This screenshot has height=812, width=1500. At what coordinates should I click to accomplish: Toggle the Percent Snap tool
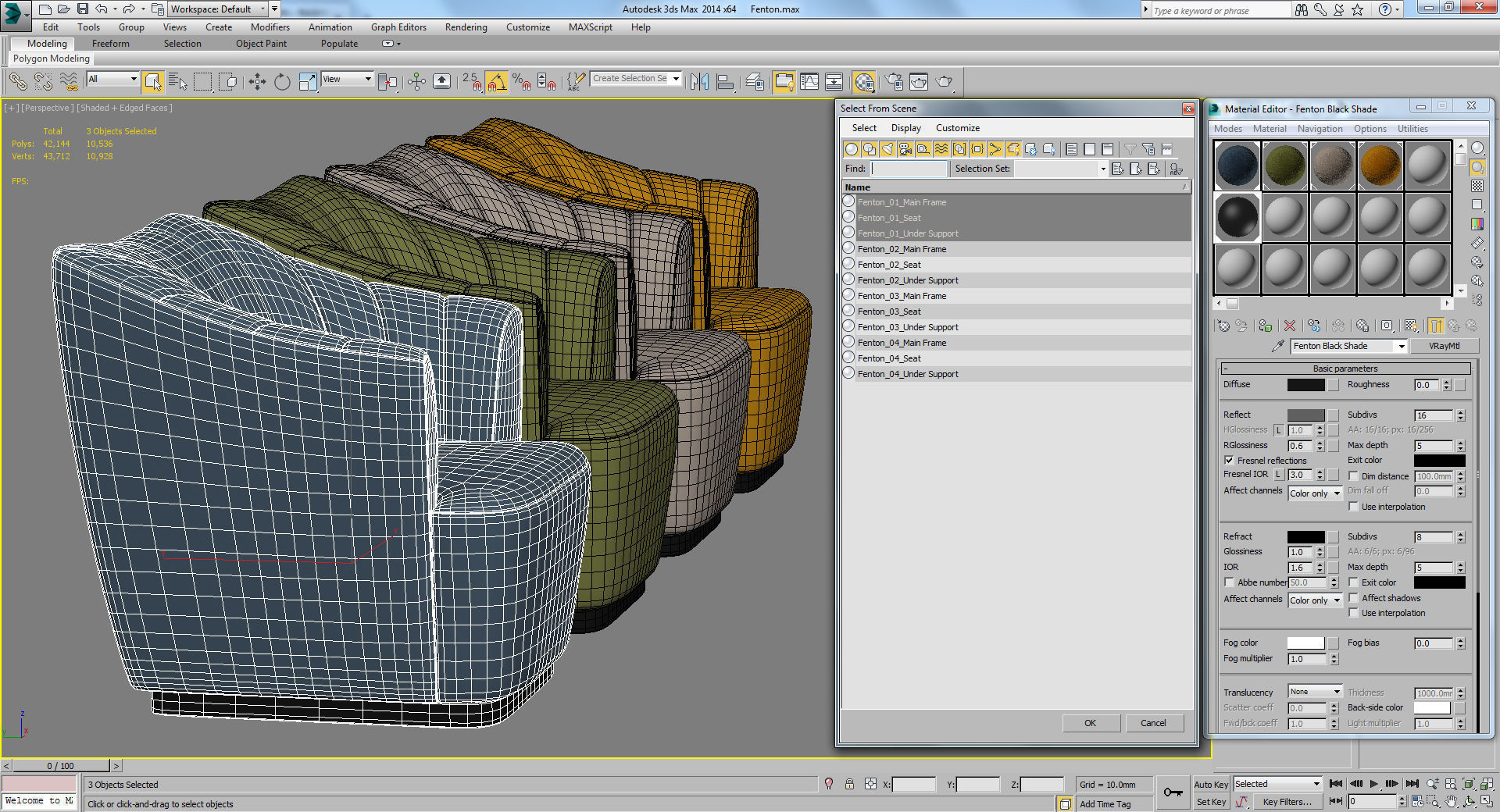point(521,81)
